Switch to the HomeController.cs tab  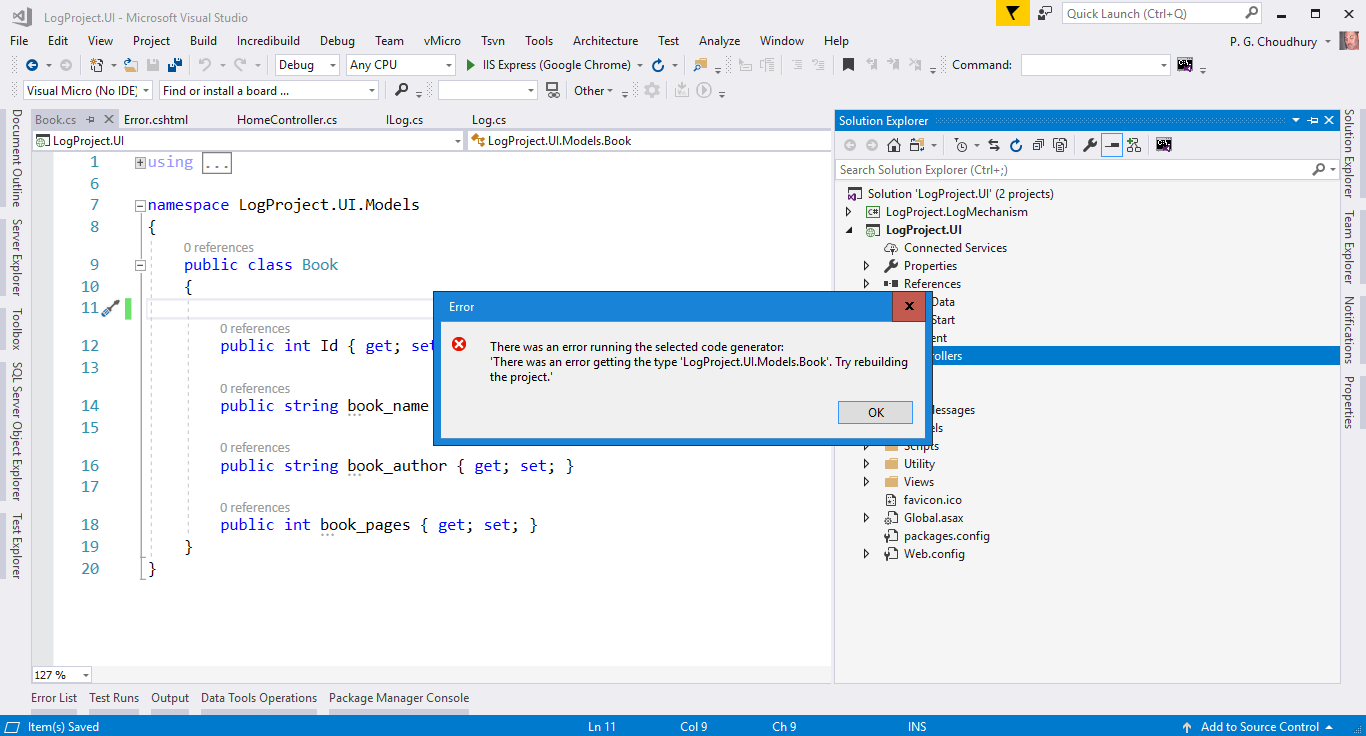coord(287,120)
